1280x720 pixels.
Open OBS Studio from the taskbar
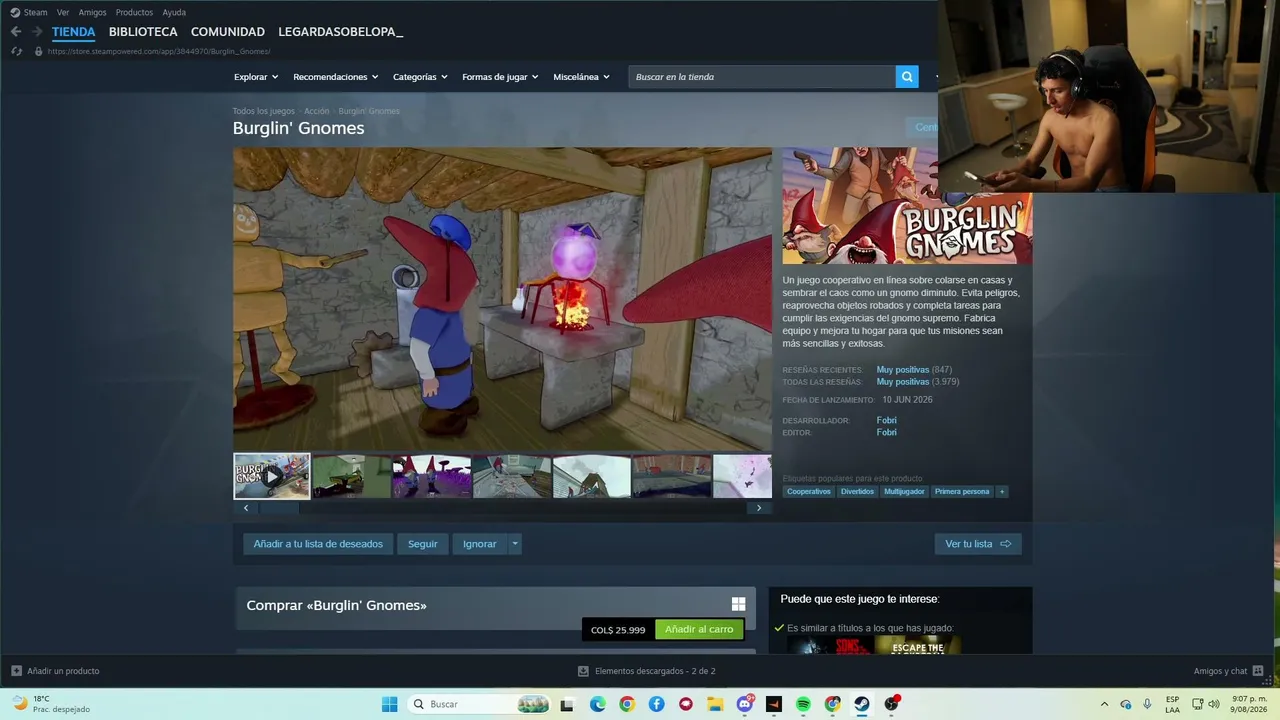pos(892,704)
